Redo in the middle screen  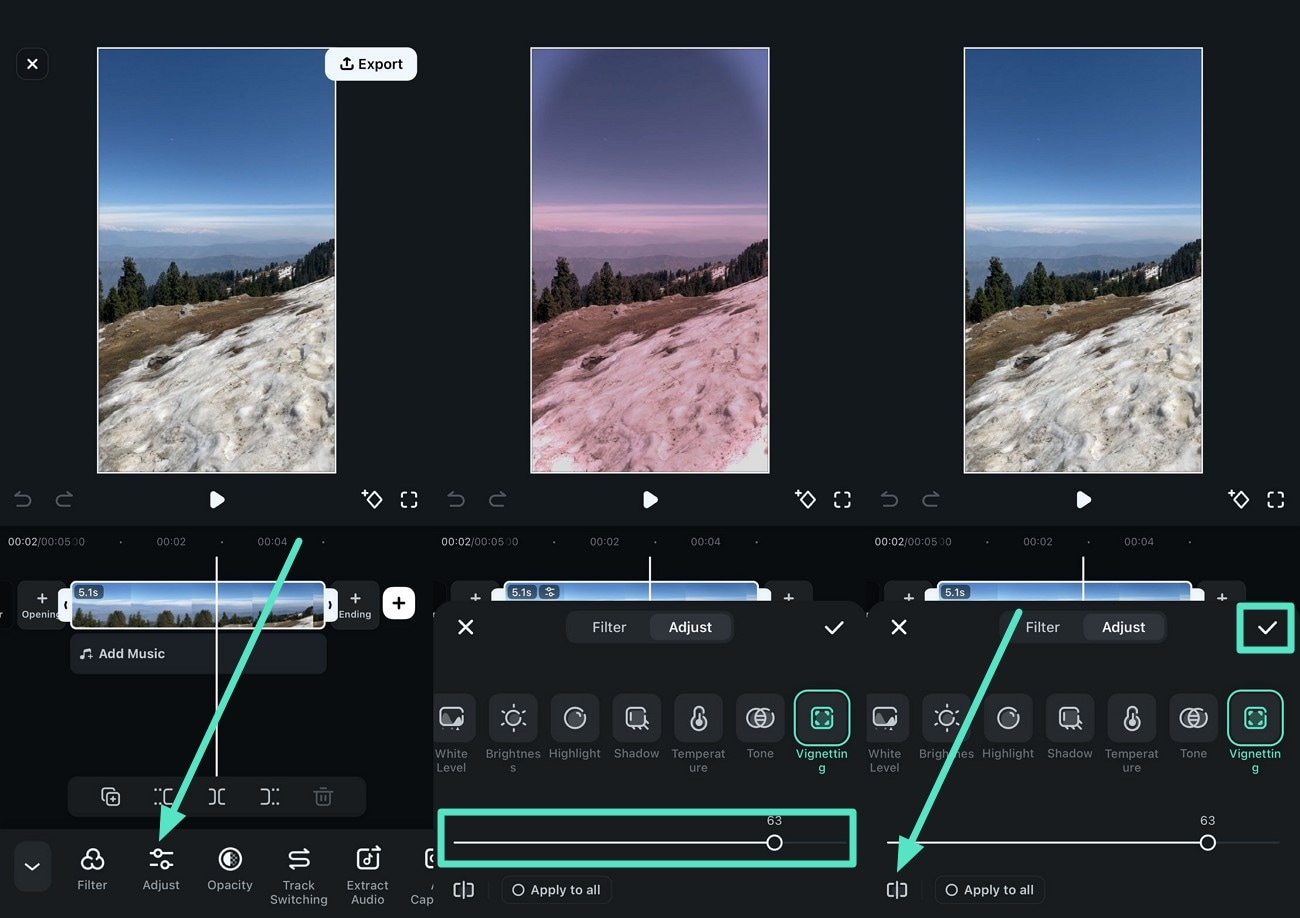tap(497, 499)
